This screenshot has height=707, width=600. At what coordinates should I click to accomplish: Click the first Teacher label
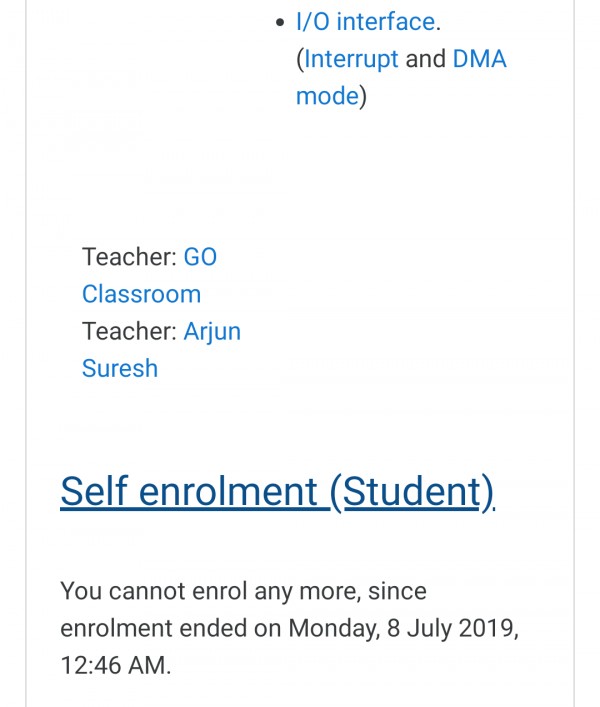[x=128, y=257]
